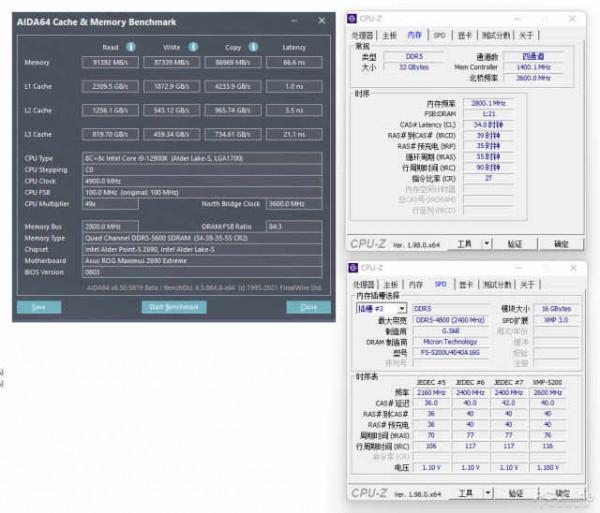The height and width of the screenshot is (513, 600).
Task: Click L3 Cache Latency value 21.1 ns
Action: click(294, 134)
